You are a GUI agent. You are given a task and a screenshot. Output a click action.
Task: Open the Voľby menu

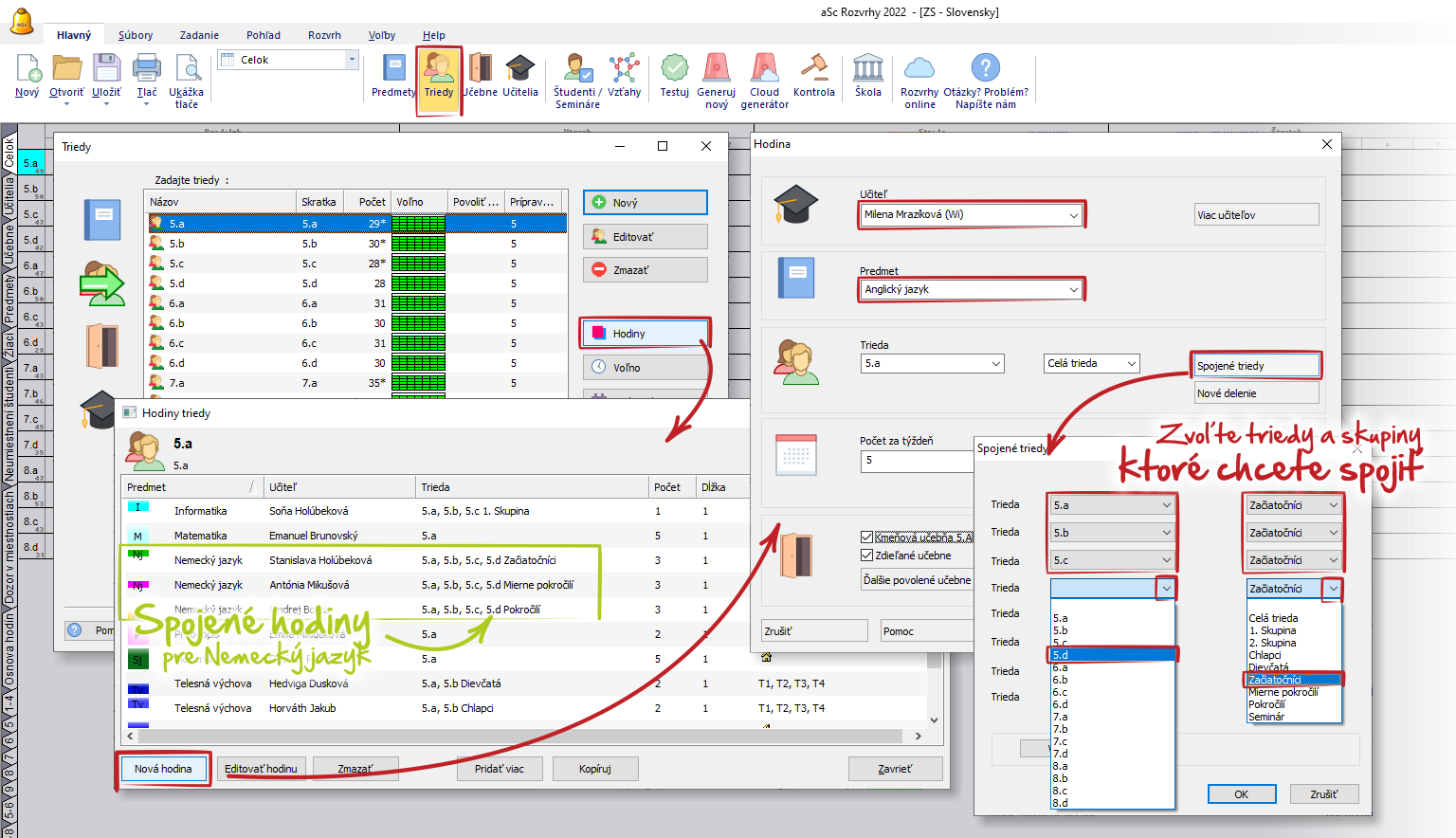[x=382, y=35]
